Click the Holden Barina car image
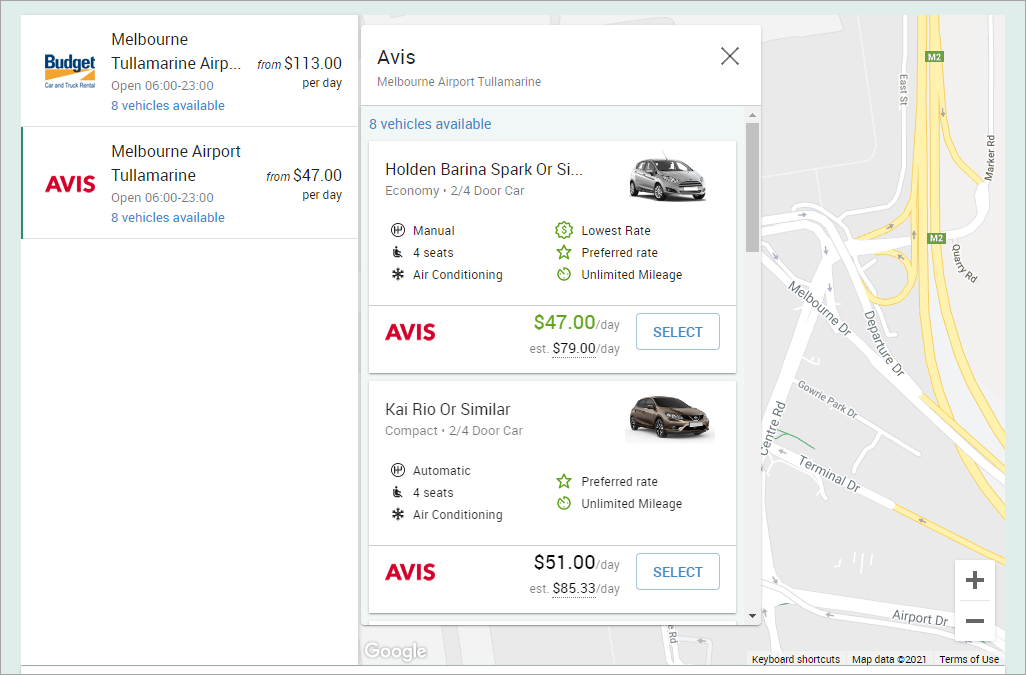 pos(667,177)
